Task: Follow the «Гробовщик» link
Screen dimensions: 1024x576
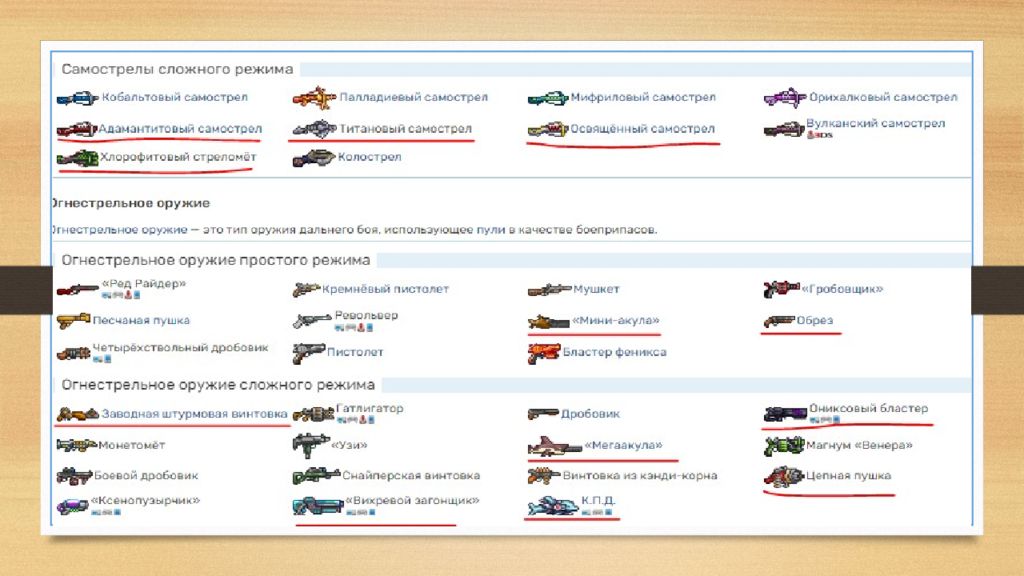Action: [x=842, y=289]
